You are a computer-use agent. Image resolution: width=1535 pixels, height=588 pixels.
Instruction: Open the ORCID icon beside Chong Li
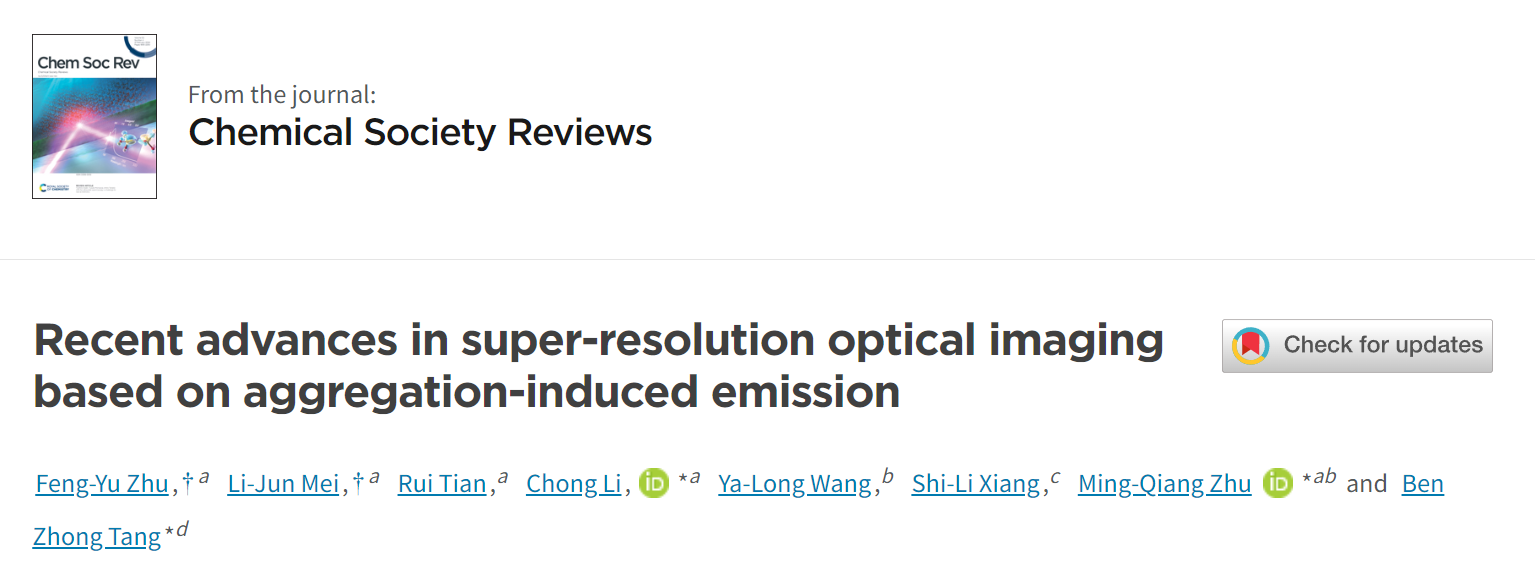click(x=654, y=483)
